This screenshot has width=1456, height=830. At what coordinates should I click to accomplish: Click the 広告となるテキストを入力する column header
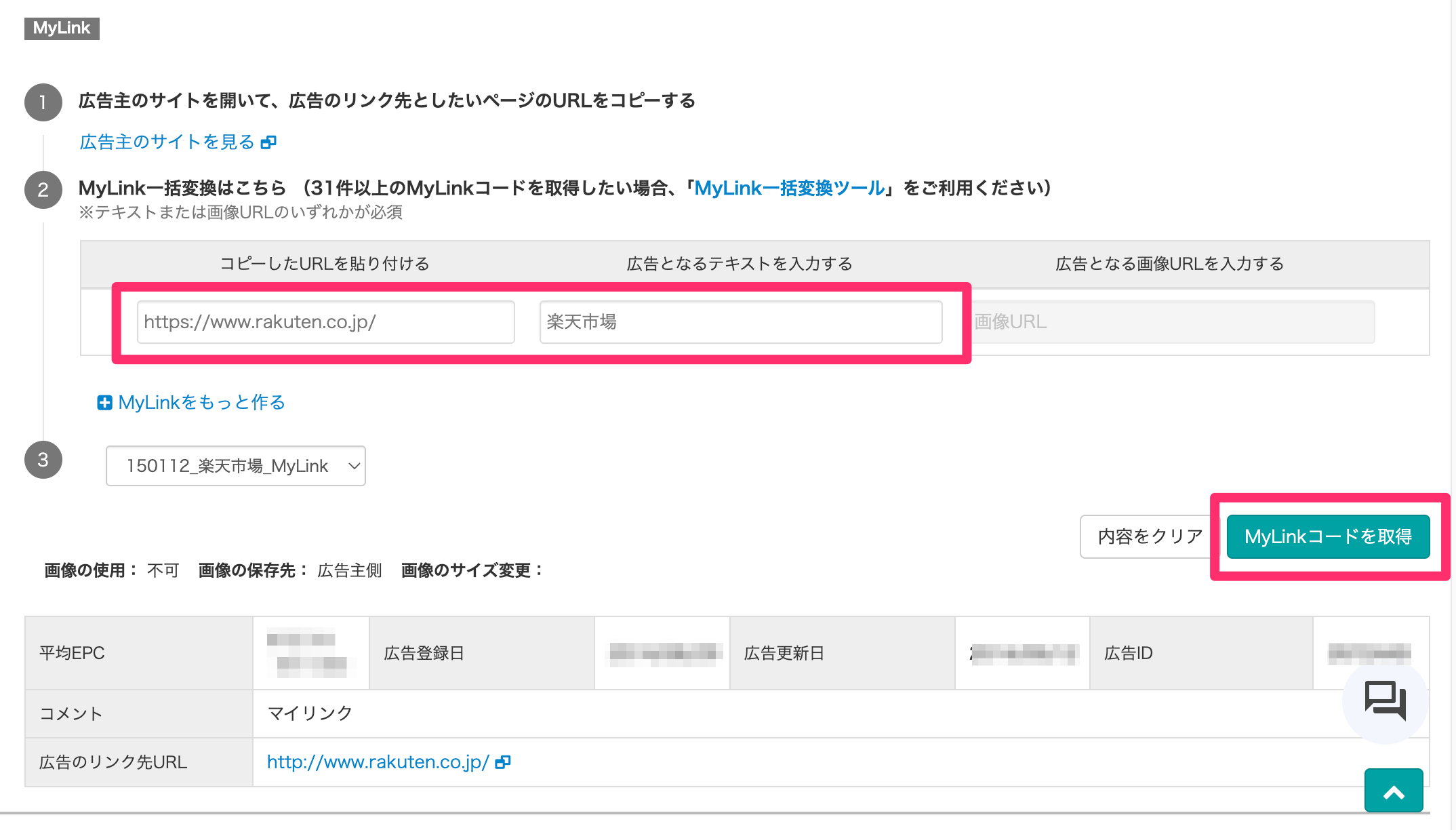point(740,264)
